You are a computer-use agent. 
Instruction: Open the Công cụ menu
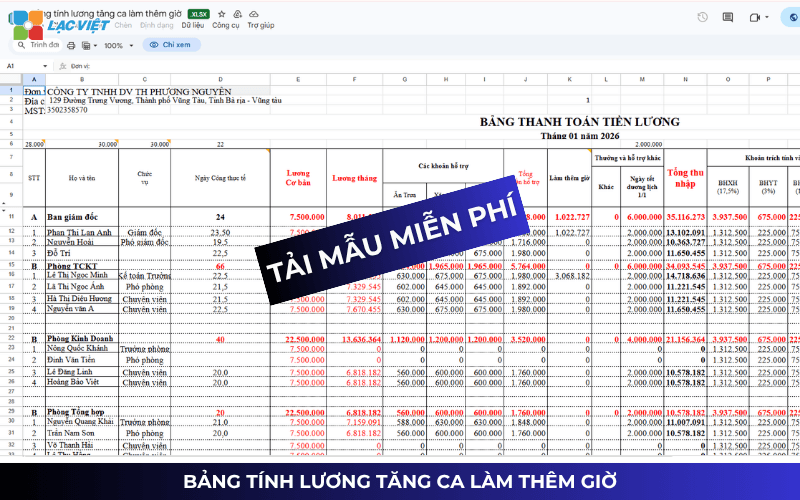point(226,25)
